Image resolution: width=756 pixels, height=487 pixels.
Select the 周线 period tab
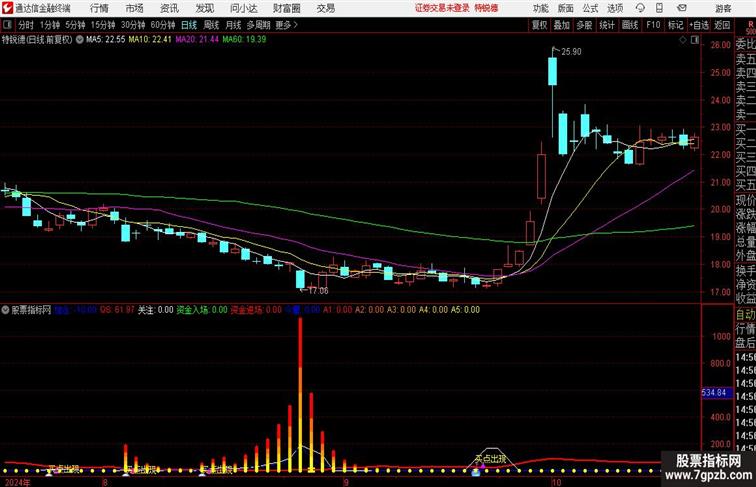pyautogui.click(x=211, y=25)
